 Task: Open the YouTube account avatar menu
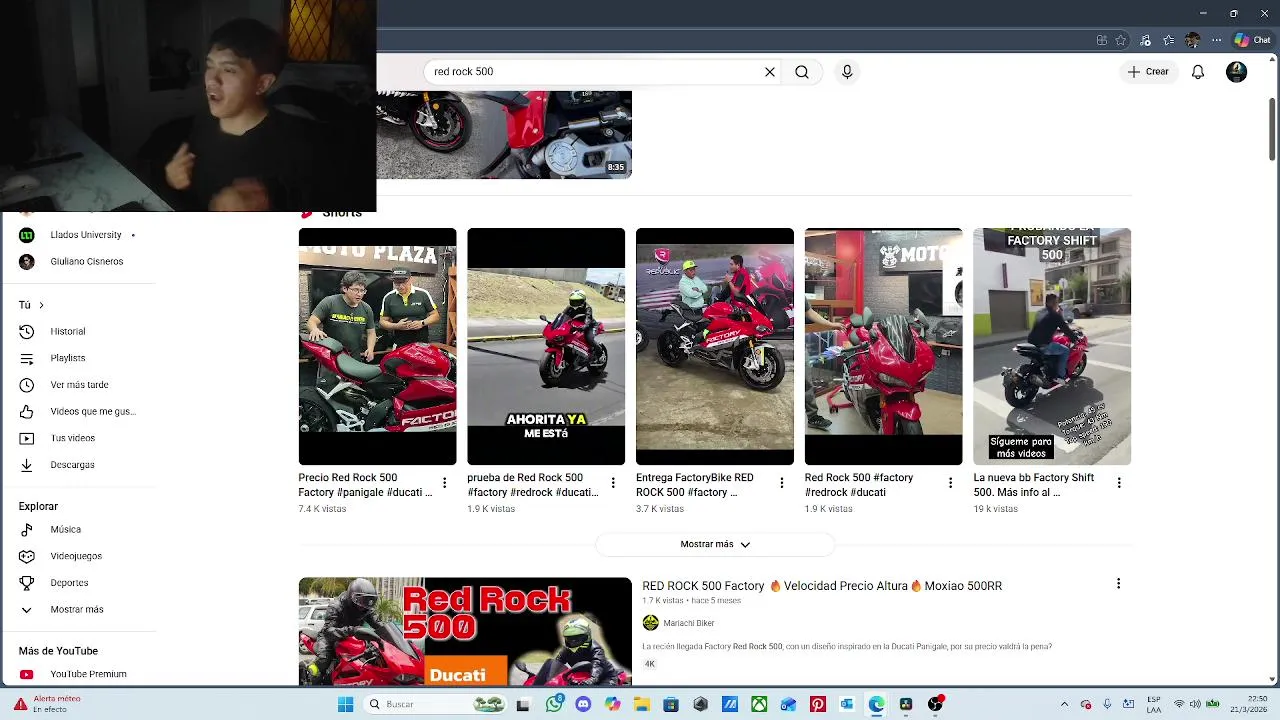[1237, 72]
